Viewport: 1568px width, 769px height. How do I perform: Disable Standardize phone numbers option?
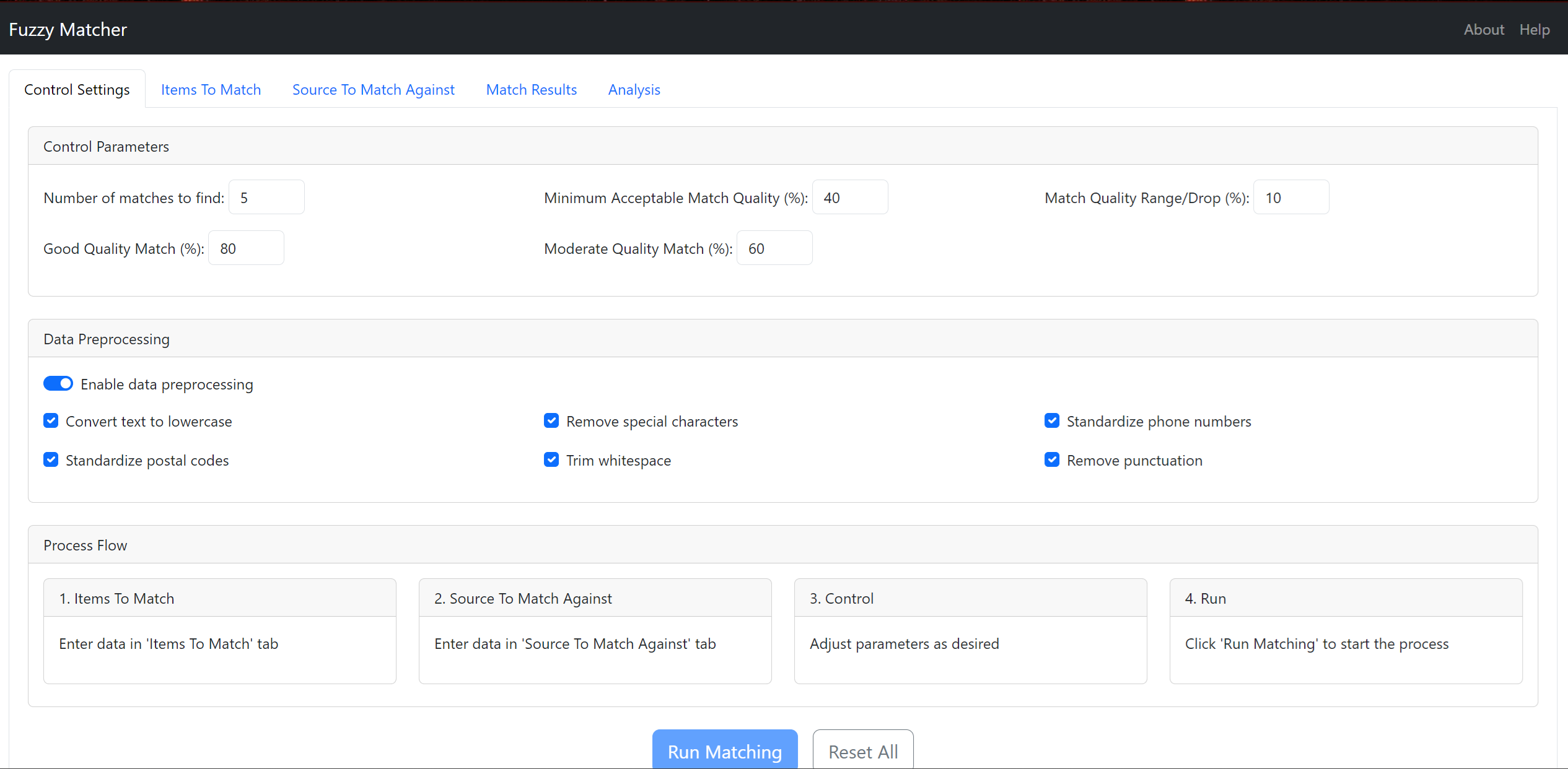tap(1052, 420)
